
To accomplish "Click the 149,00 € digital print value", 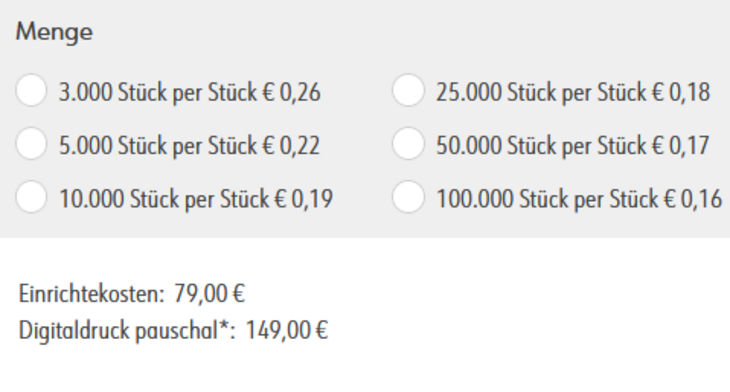I will click(x=287, y=331).
